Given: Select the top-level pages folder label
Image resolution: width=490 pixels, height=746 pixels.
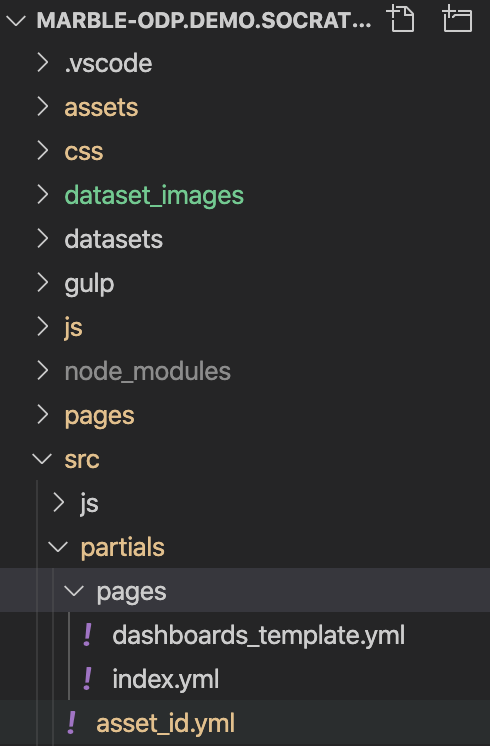Looking at the screenshot, I should (x=99, y=417).
